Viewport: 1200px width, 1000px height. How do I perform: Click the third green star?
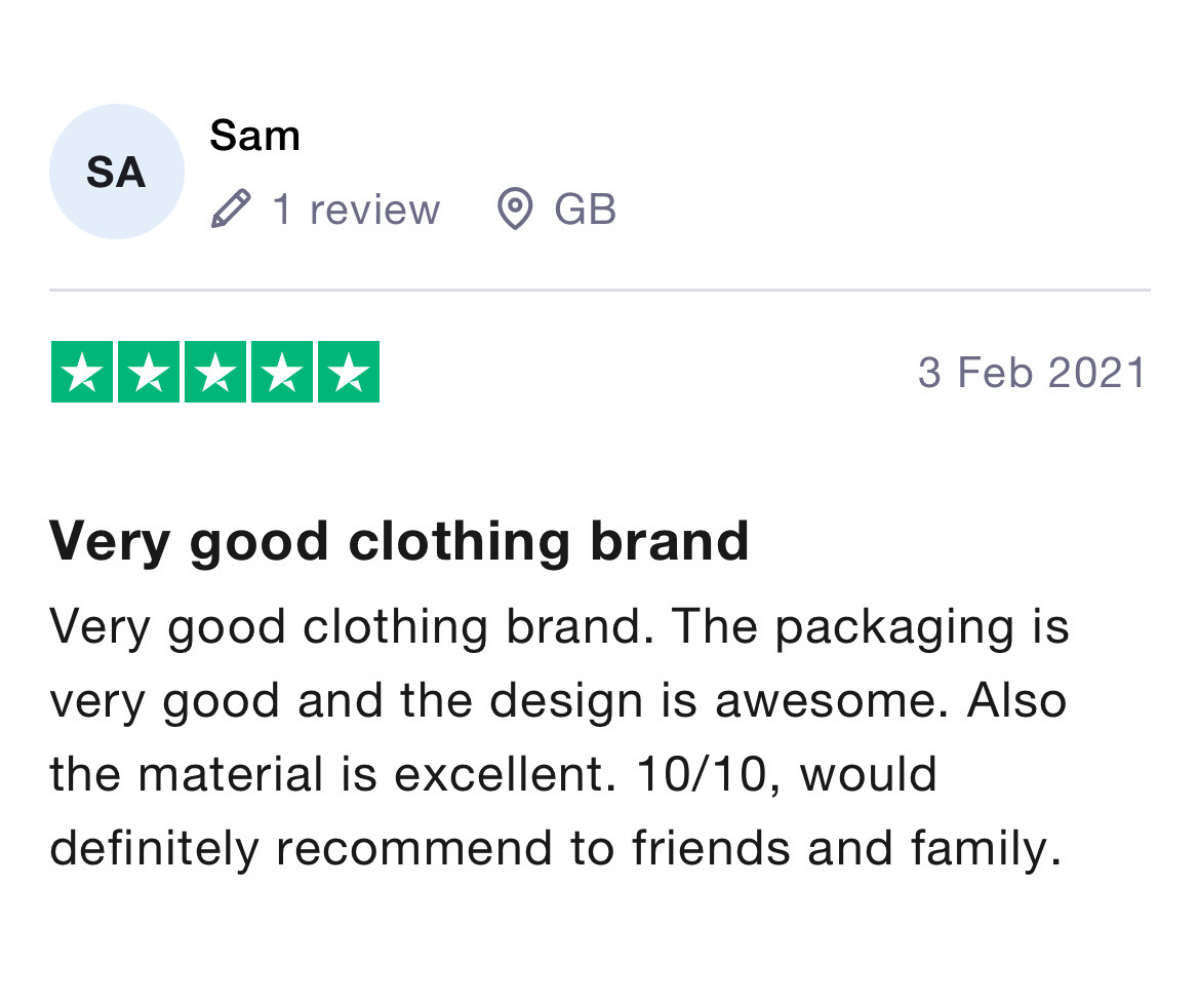215,372
